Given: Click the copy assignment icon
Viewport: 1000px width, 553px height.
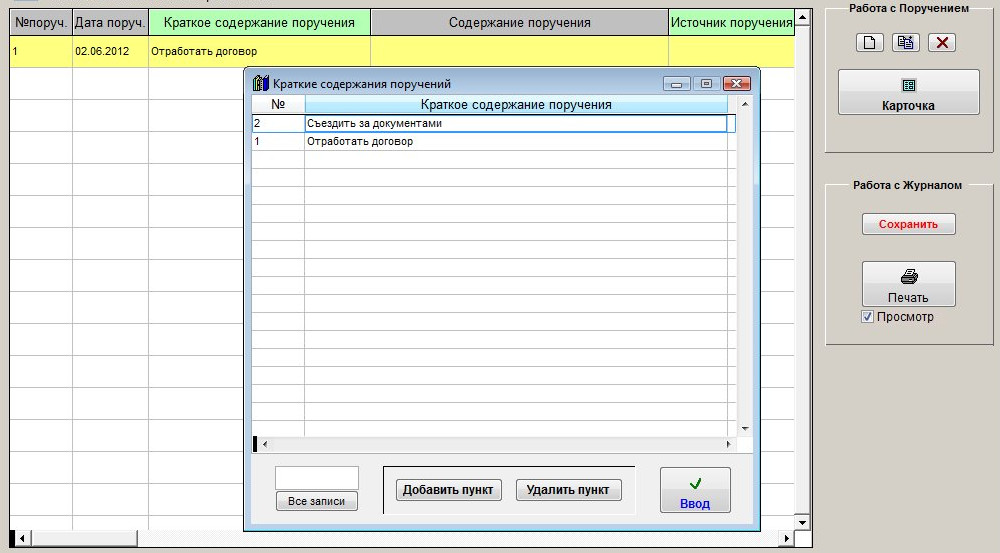Looking at the screenshot, I should tap(906, 43).
